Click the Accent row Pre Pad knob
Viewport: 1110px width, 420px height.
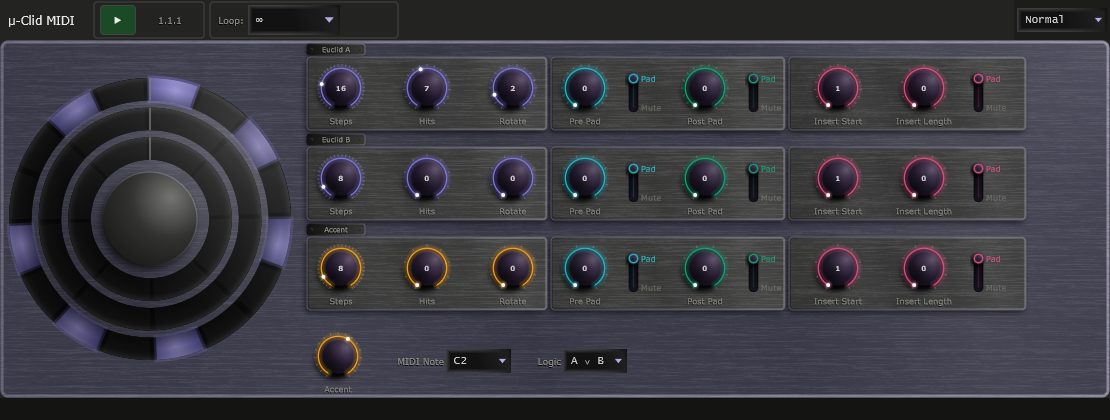[585, 268]
